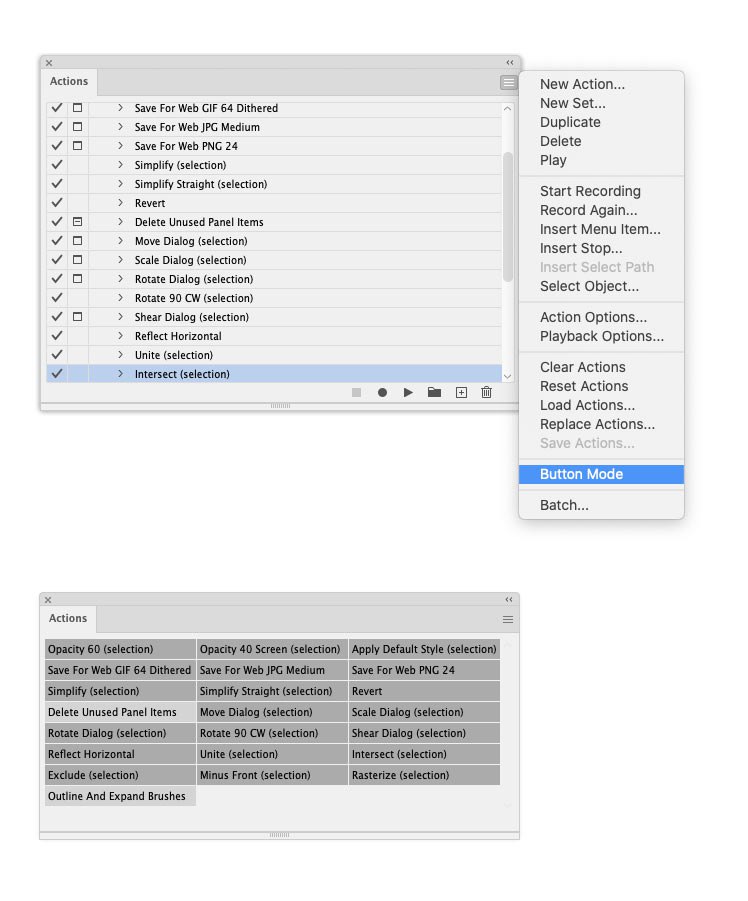The width and height of the screenshot is (748, 901).
Task: Uncheck the Simplify Straight (selection) checkmark
Action: [x=57, y=184]
